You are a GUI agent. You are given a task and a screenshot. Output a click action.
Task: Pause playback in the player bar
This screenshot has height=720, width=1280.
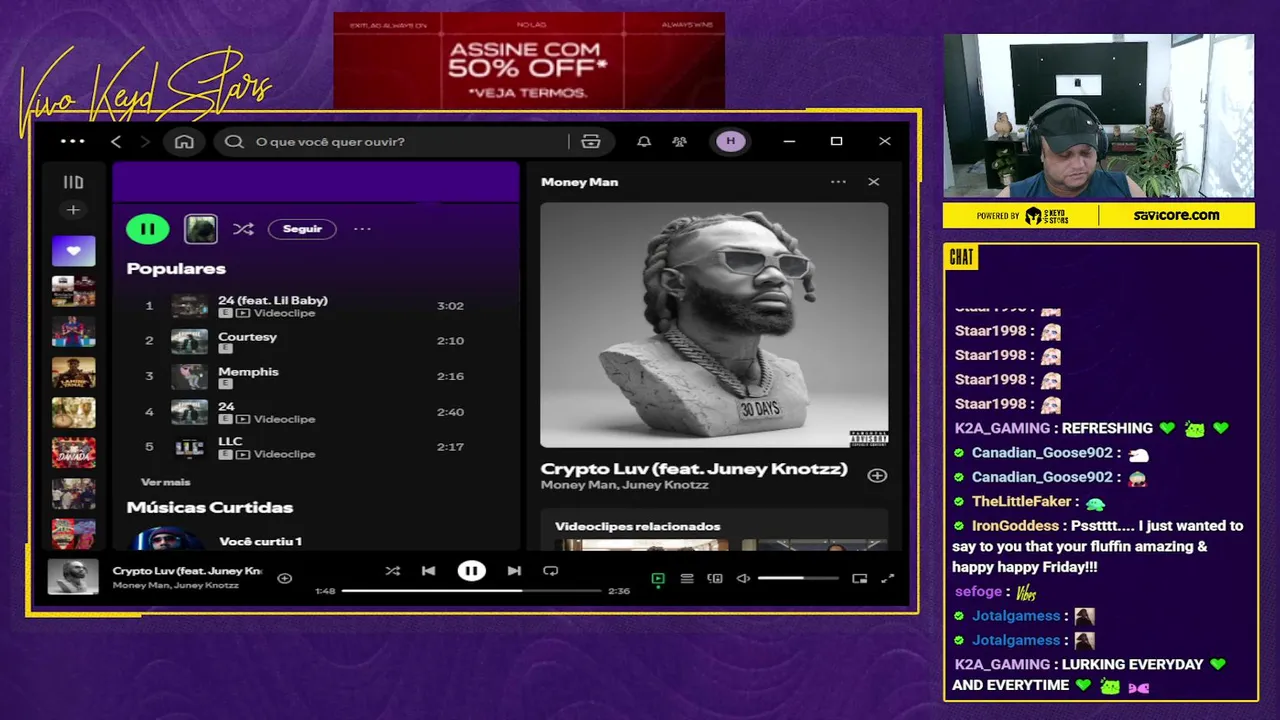coord(471,571)
